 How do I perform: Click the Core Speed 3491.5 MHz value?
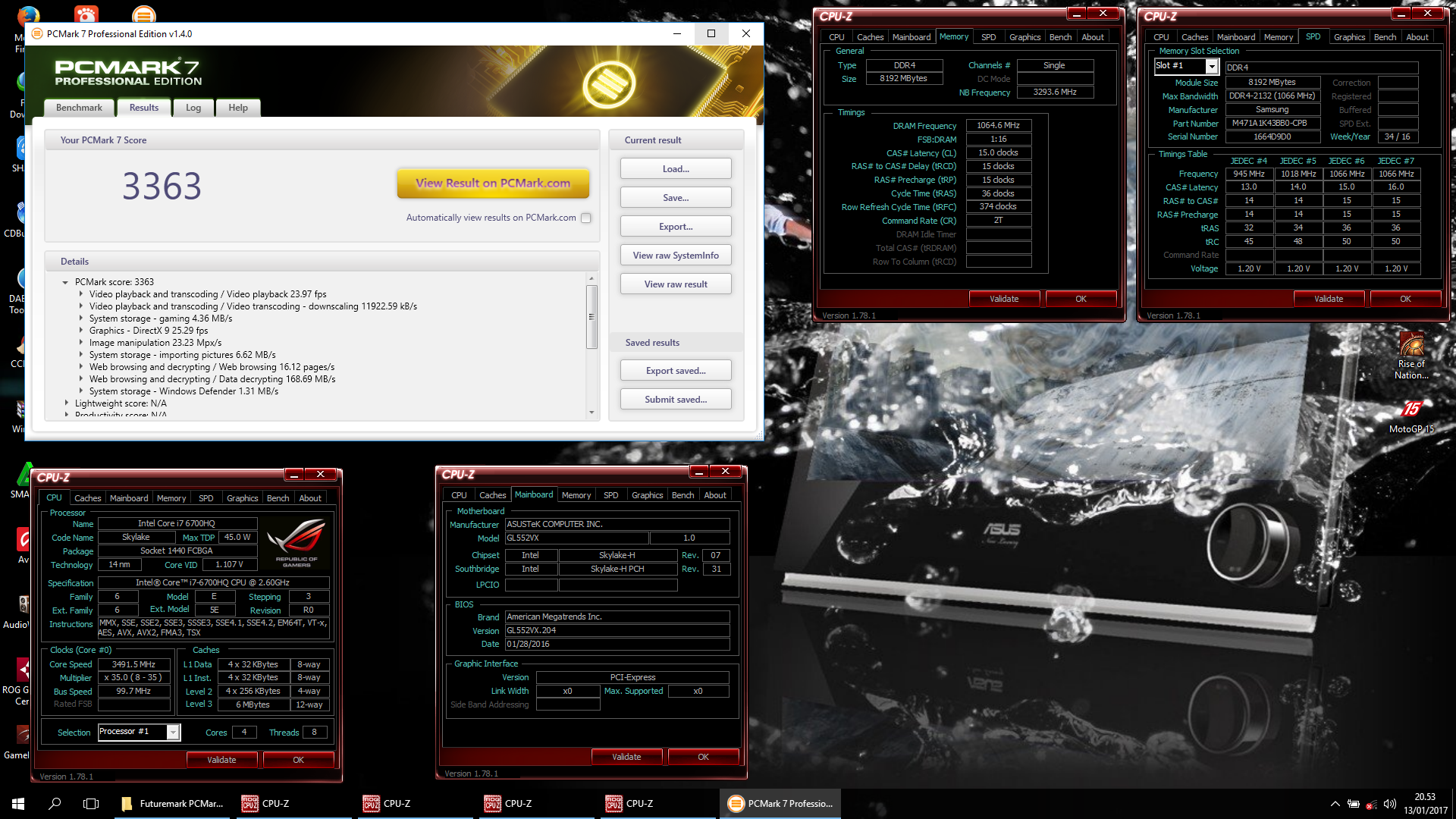coord(133,665)
